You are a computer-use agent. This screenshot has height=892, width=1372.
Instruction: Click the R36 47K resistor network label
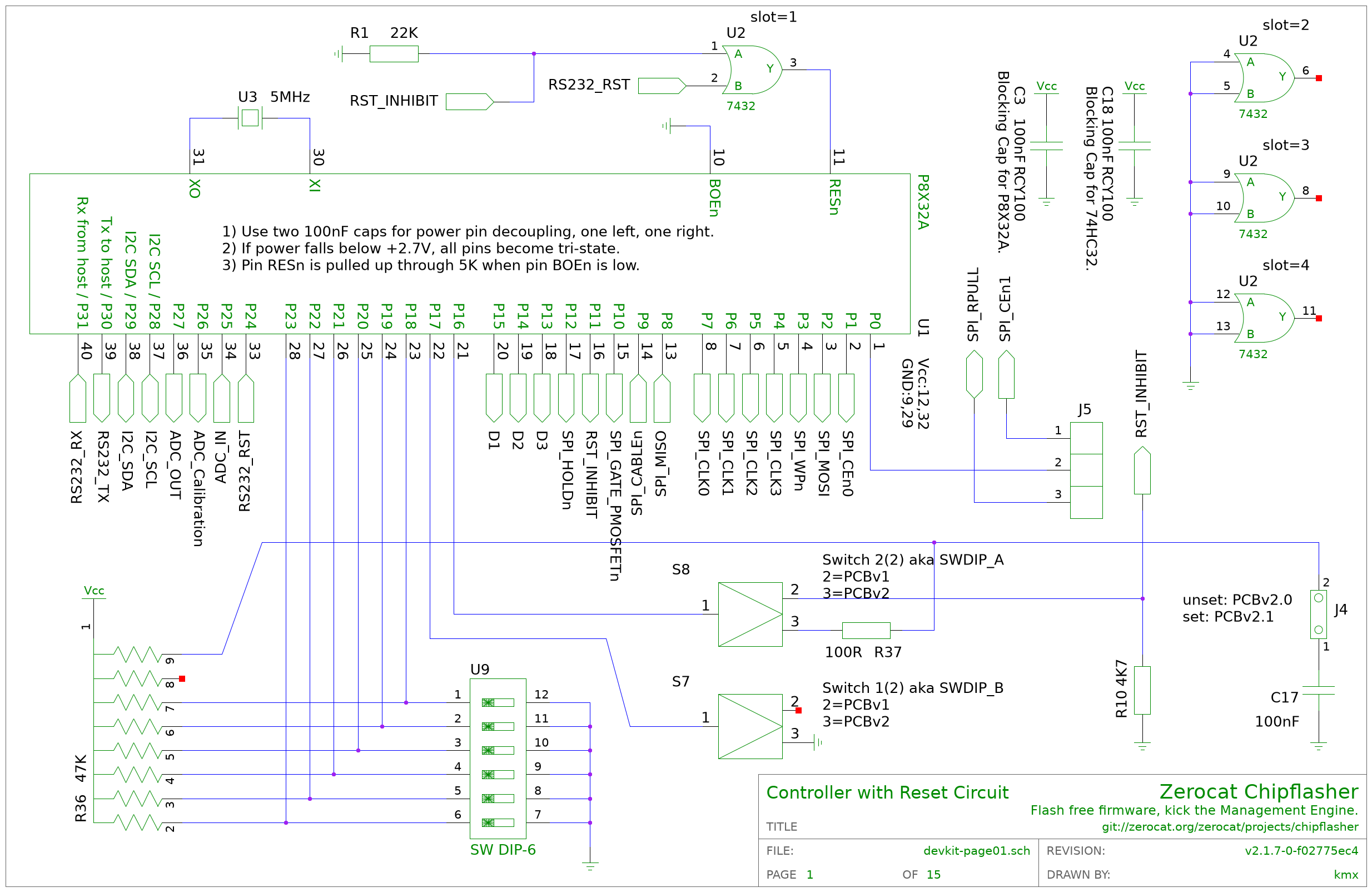80,787
